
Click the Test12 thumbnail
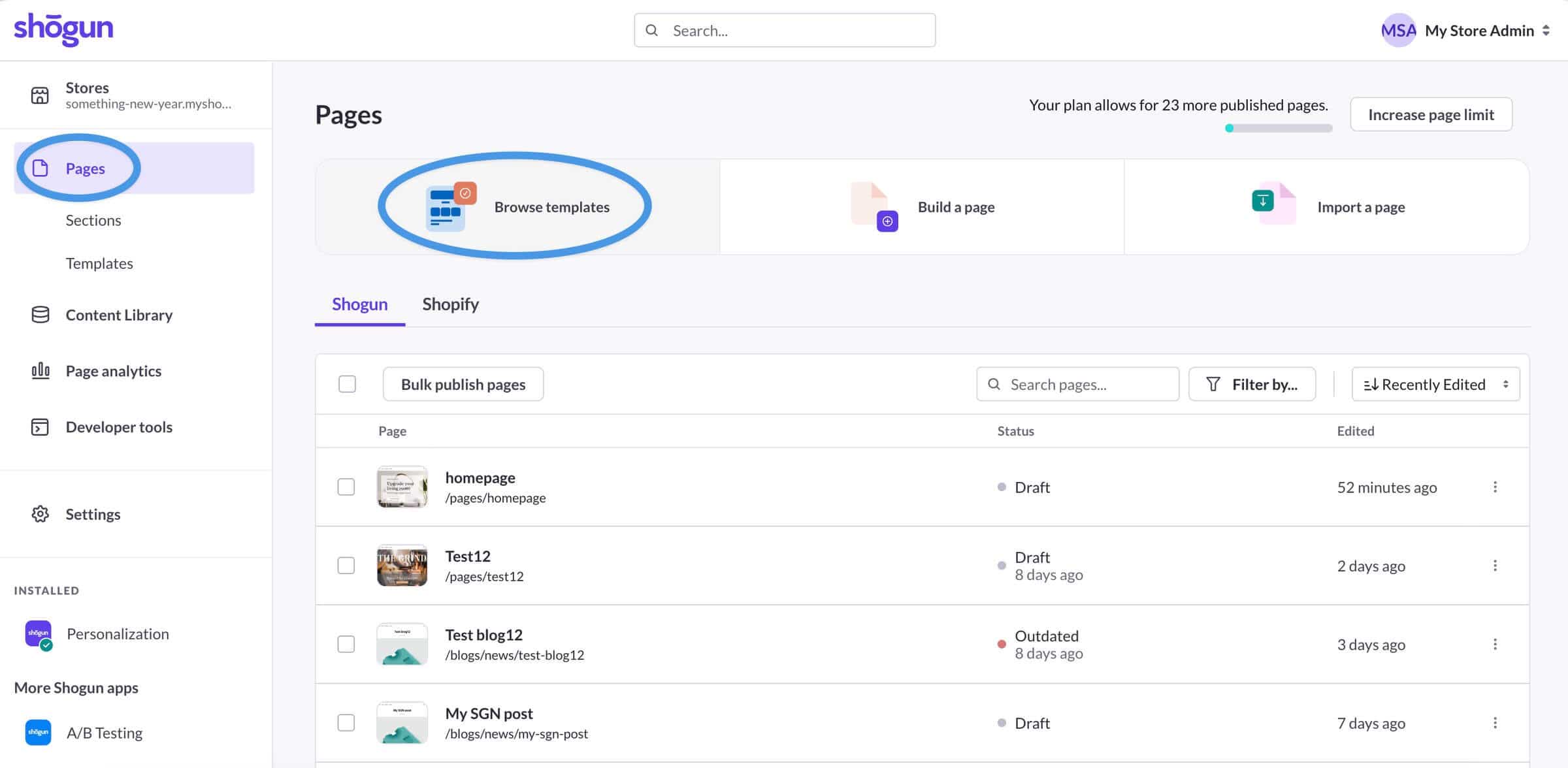point(402,566)
